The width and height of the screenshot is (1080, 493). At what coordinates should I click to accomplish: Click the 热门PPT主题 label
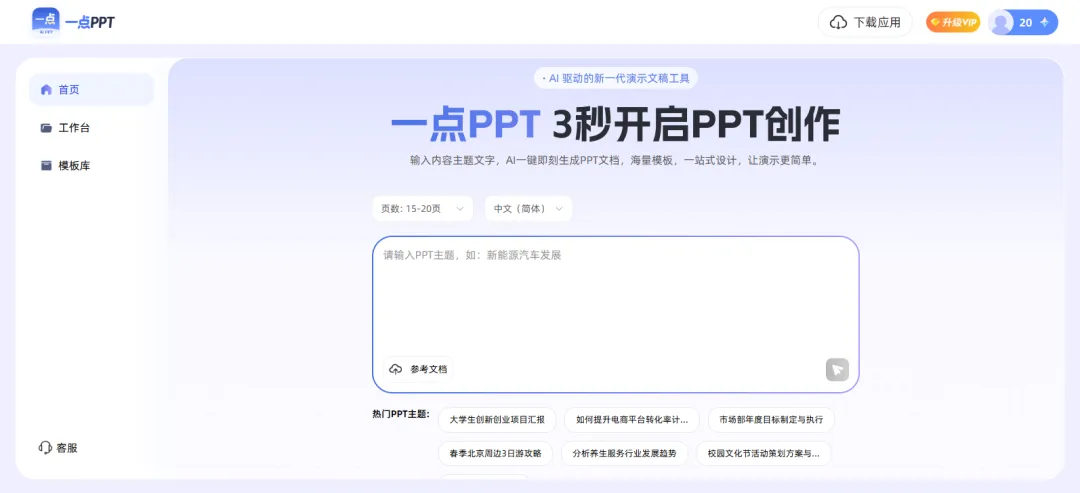point(401,414)
